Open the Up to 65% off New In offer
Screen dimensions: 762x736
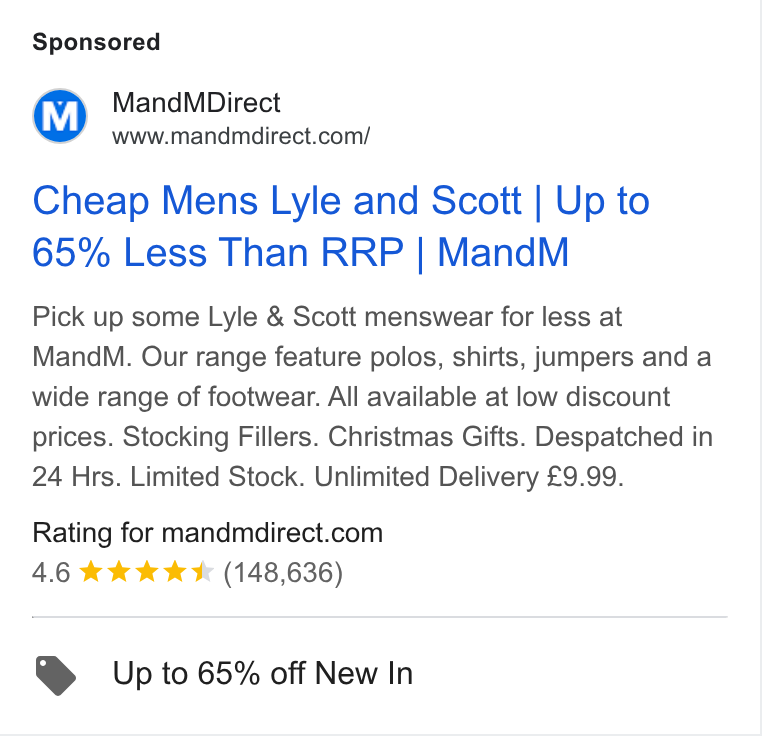coord(262,673)
